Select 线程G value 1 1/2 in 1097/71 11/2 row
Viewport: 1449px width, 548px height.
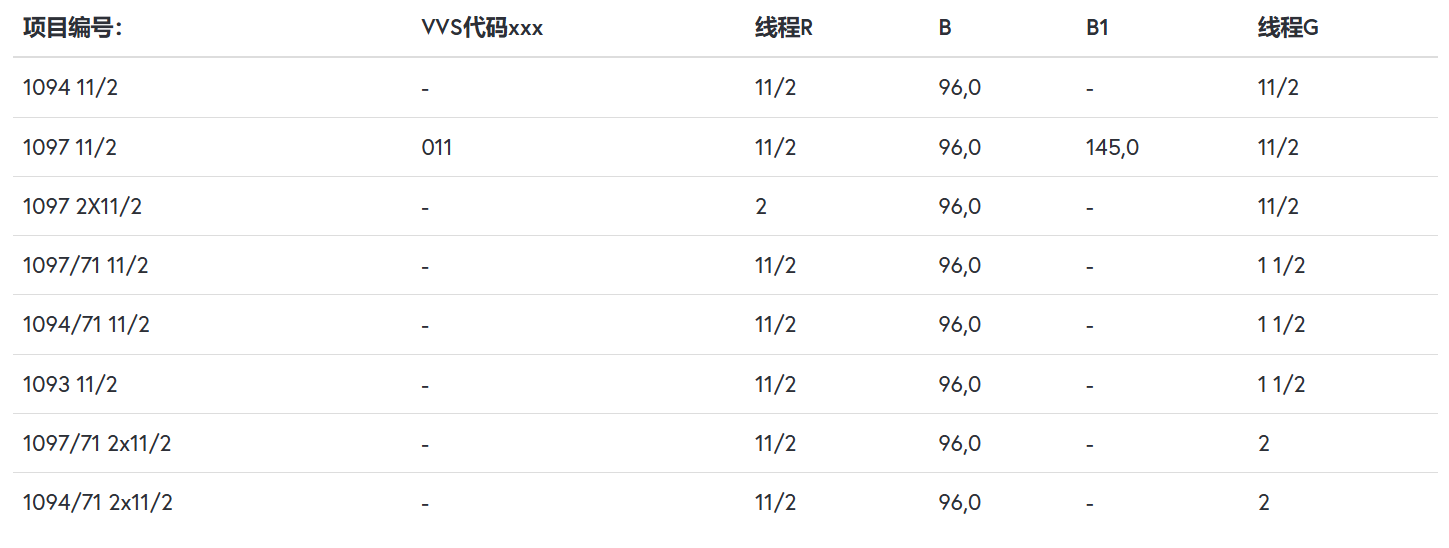click(x=1281, y=266)
